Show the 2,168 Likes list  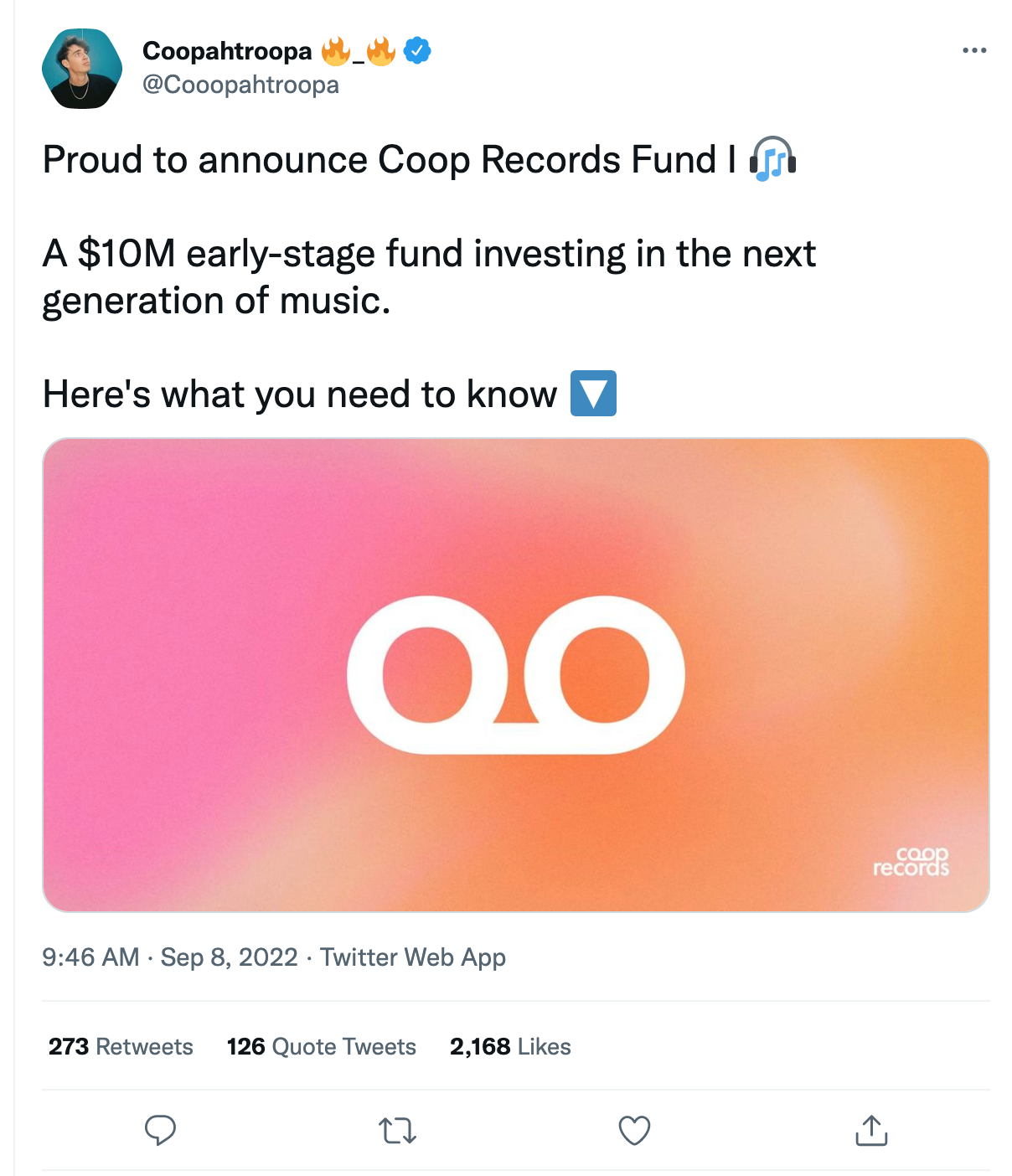point(510,1046)
